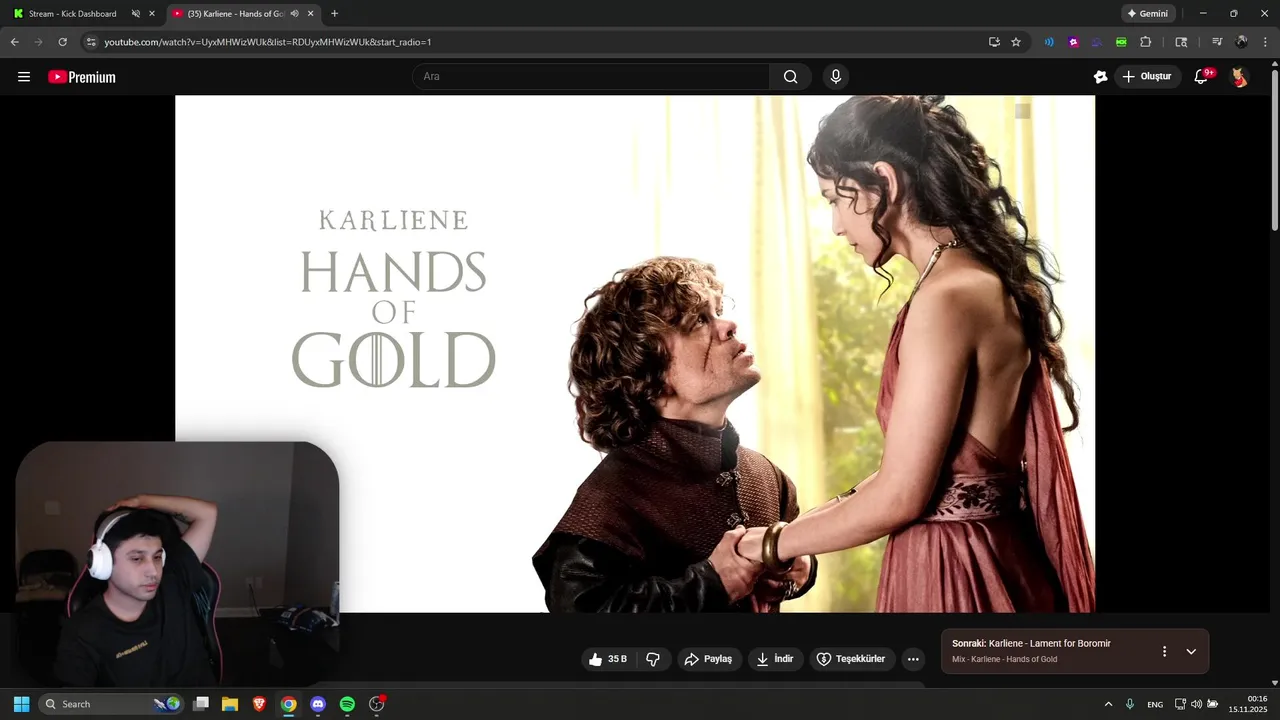Start voice search with microphone icon
This screenshot has height=720, width=1280.
coord(835,77)
